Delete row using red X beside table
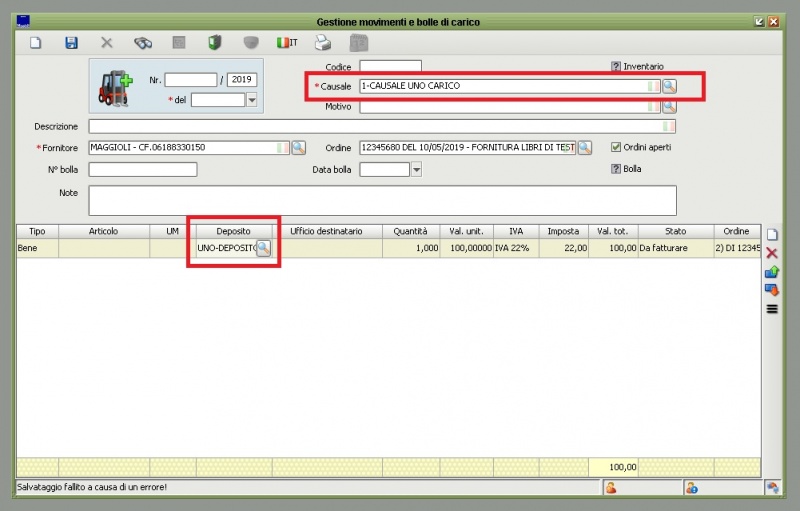800x511 pixels. 771,253
